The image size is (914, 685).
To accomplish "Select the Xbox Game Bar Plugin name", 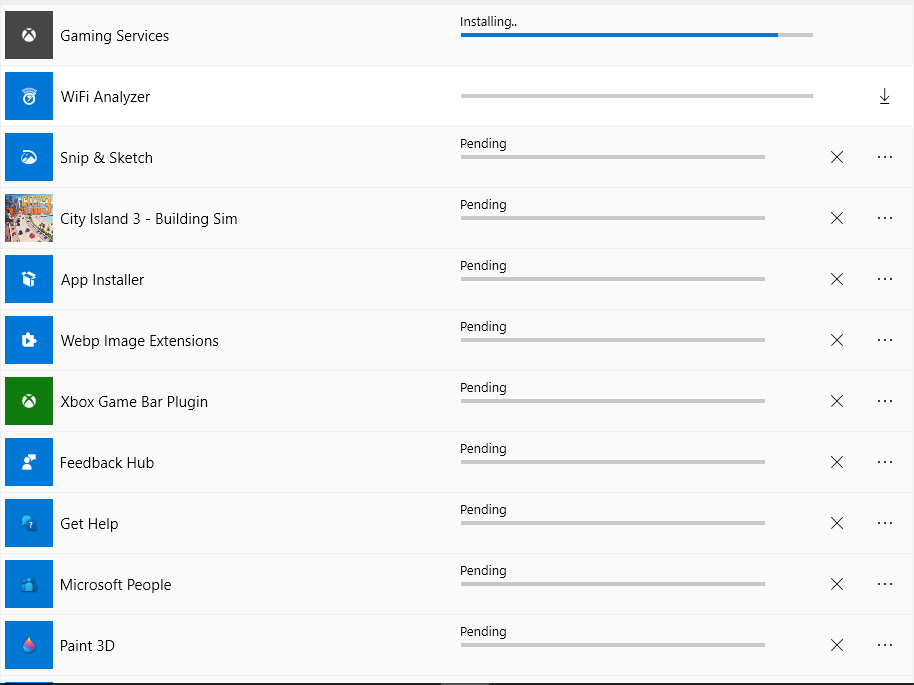I will (x=134, y=402).
